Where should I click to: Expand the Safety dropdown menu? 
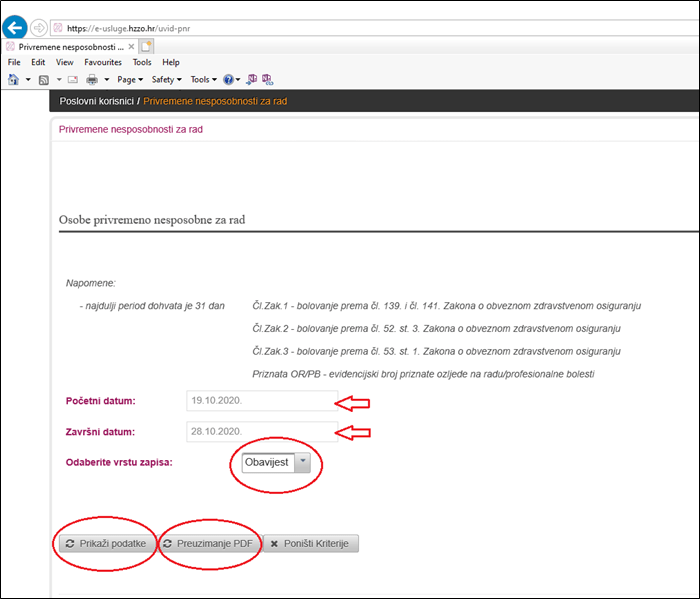(x=167, y=79)
